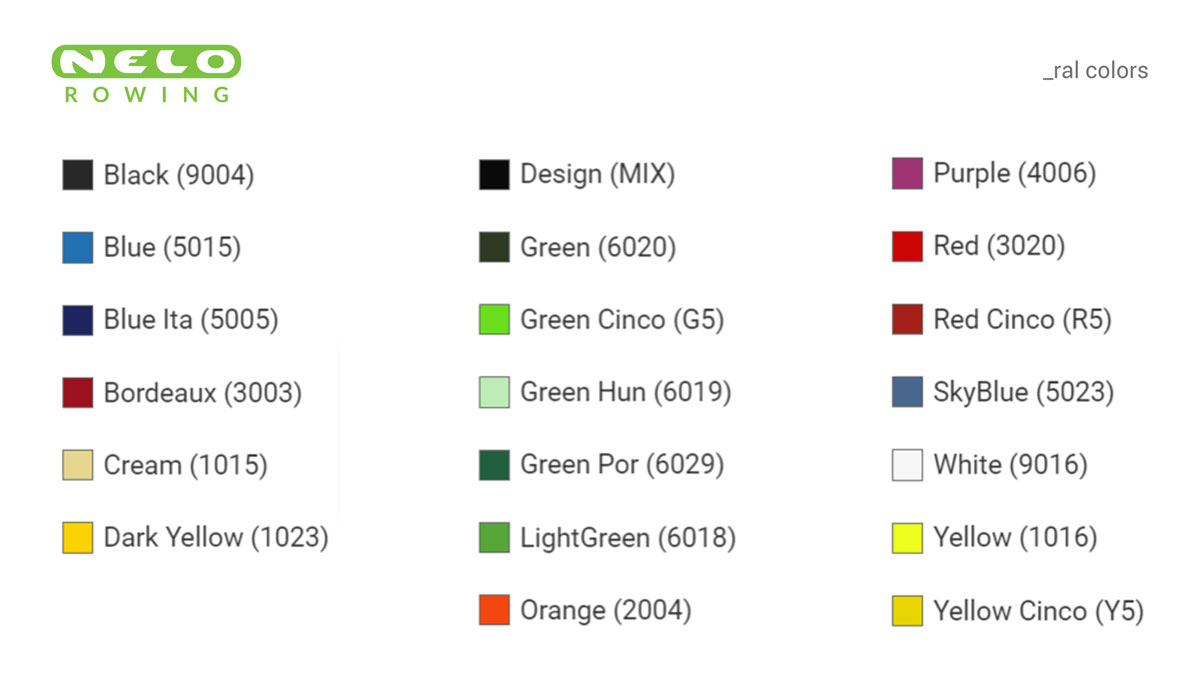Click the Red Cinco (R5) label
1200x680 pixels.
click(1022, 320)
